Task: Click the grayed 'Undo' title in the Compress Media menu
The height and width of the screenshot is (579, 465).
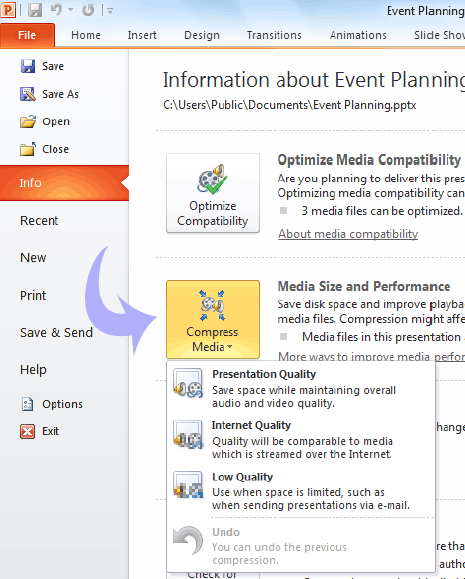Action: tap(226, 532)
